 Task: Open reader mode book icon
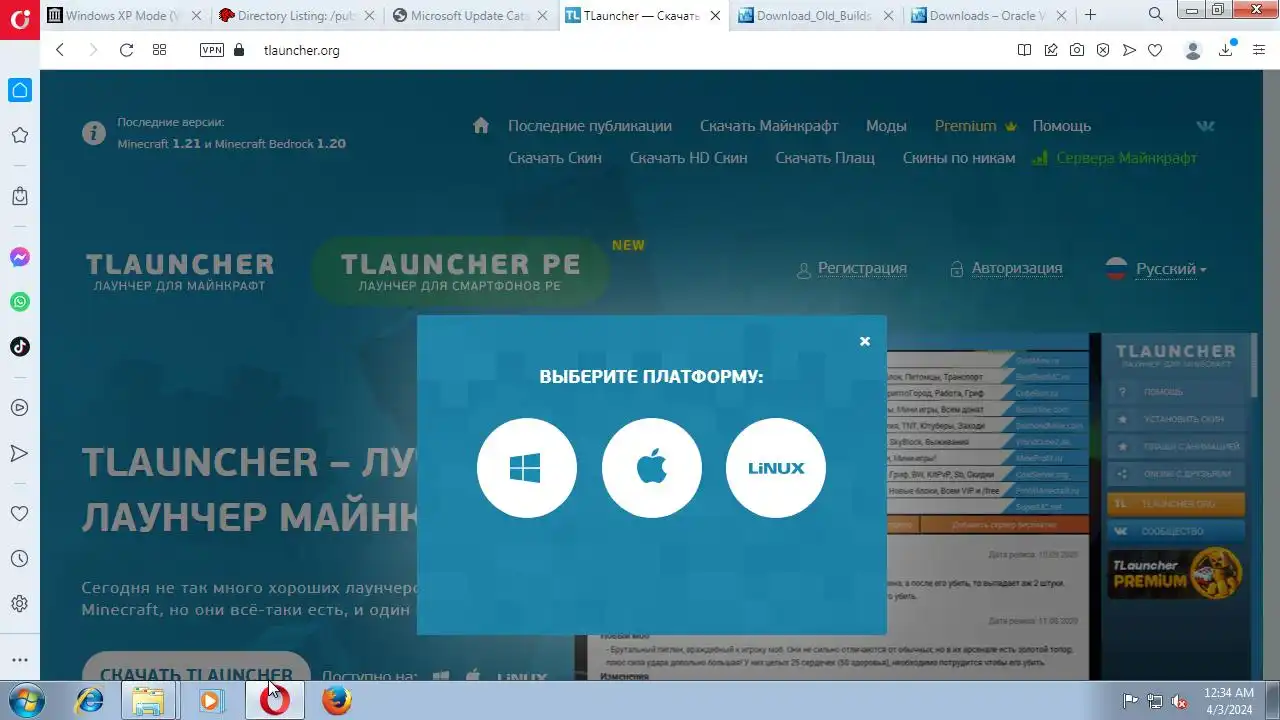coord(1024,50)
